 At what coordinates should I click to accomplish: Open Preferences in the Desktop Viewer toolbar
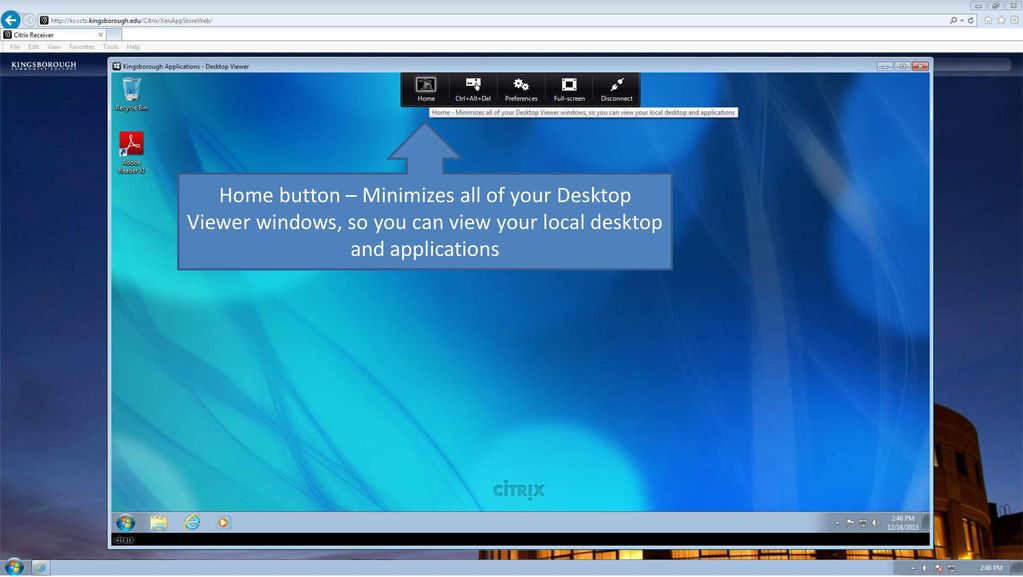[521, 89]
